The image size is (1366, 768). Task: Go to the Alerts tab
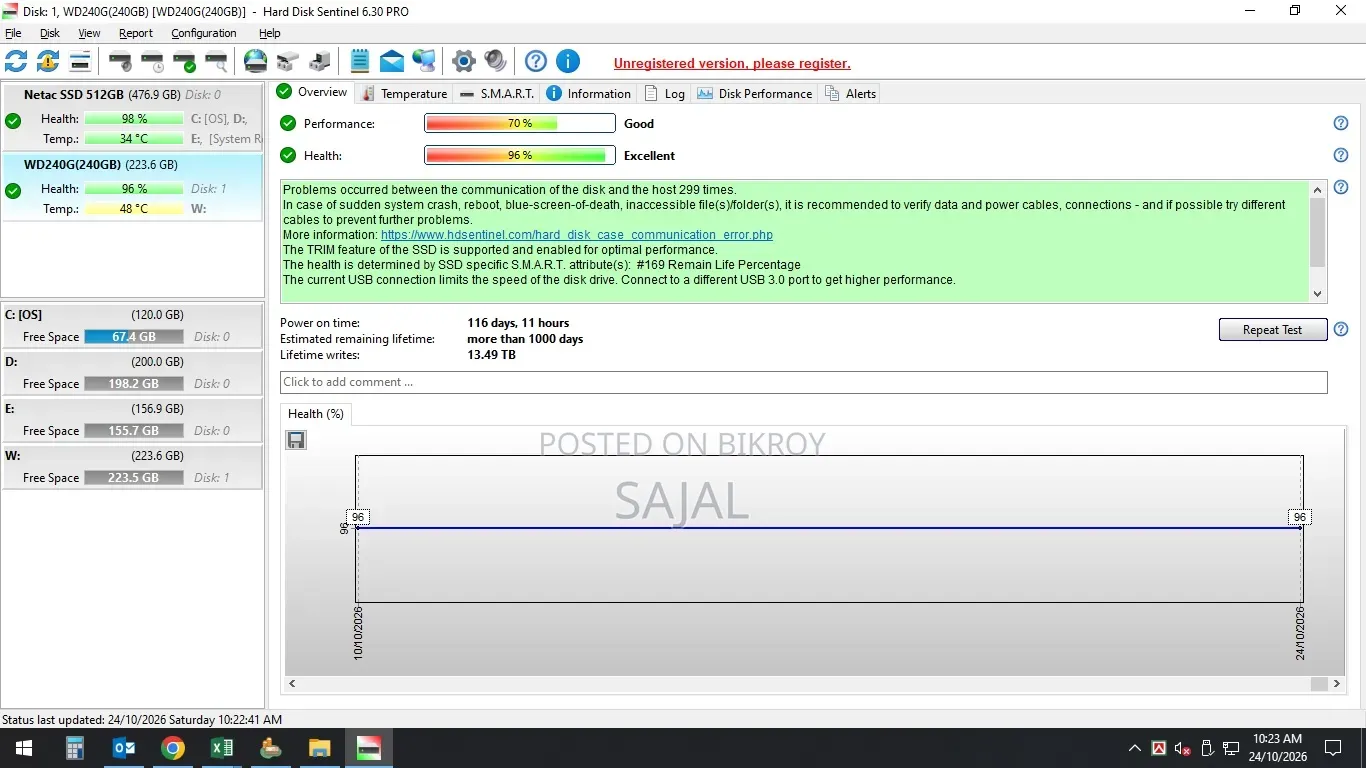(x=851, y=93)
